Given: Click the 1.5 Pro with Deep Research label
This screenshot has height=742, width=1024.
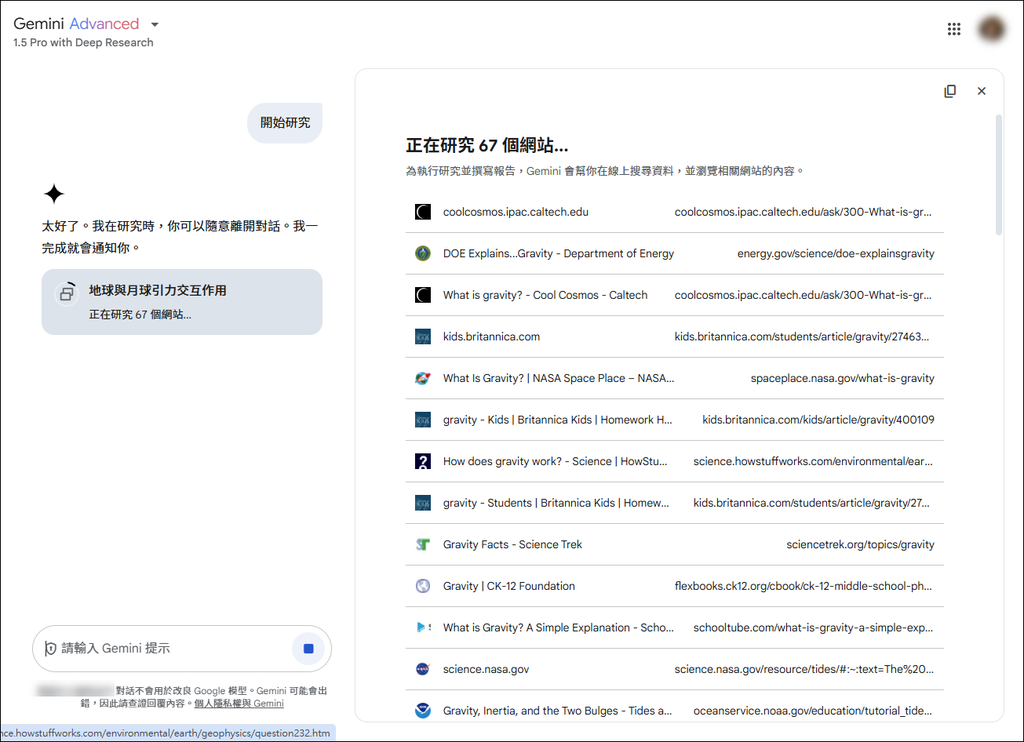Looking at the screenshot, I should (x=83, y=42).
